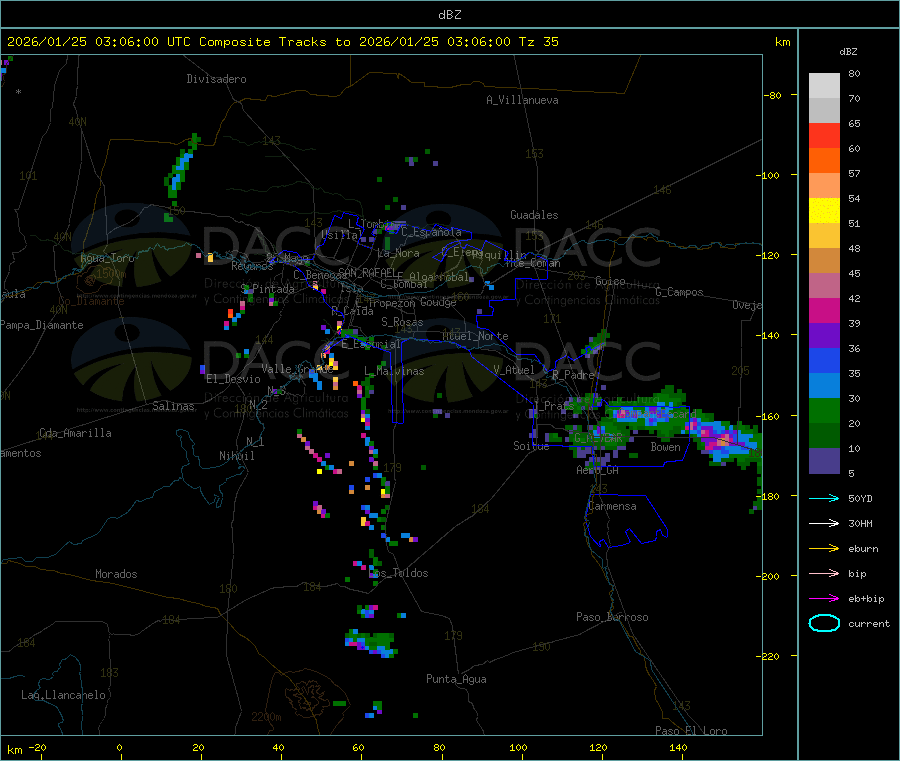Click the Pampa_Diamante label
Viewport: 900px width, 761px height.
42,325
